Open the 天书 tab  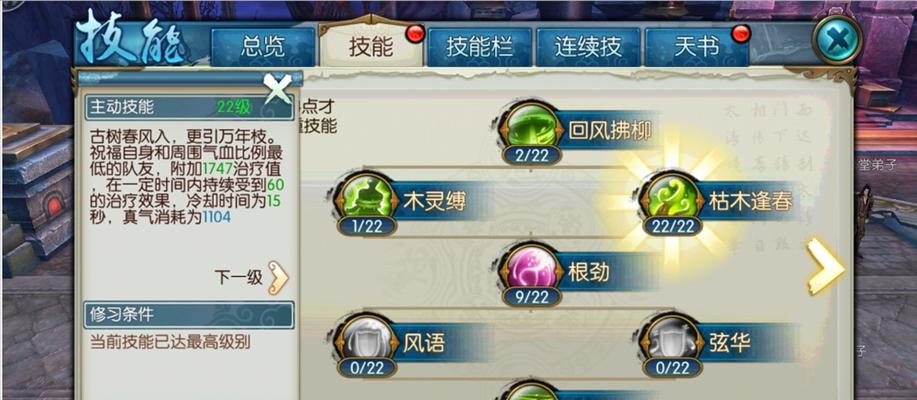pos(696,47)
